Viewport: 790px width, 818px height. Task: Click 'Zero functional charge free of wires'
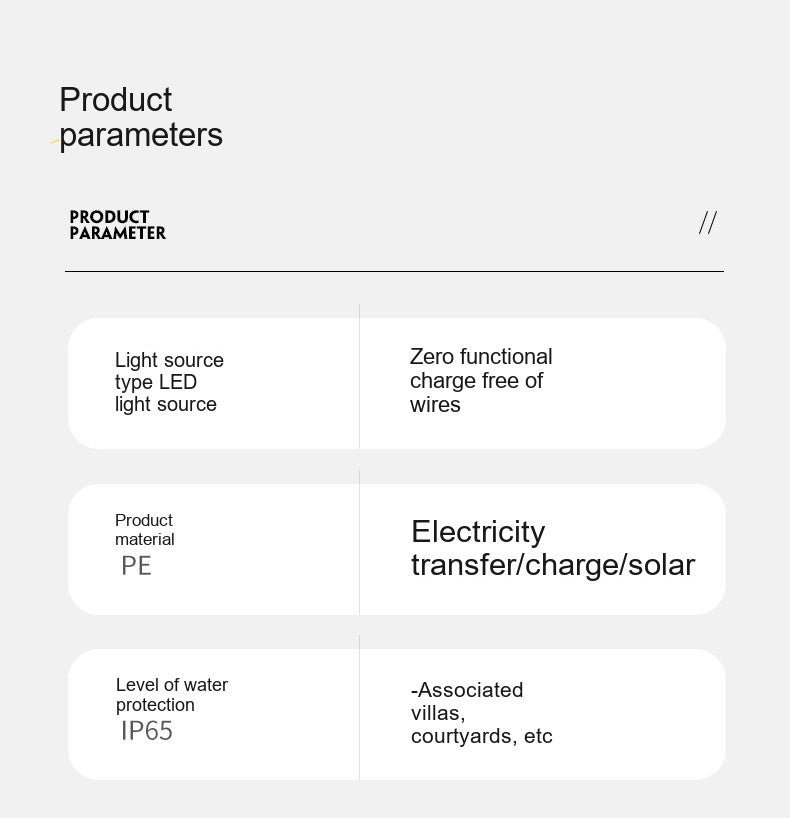pyautogui.click(x=481, y=380)
